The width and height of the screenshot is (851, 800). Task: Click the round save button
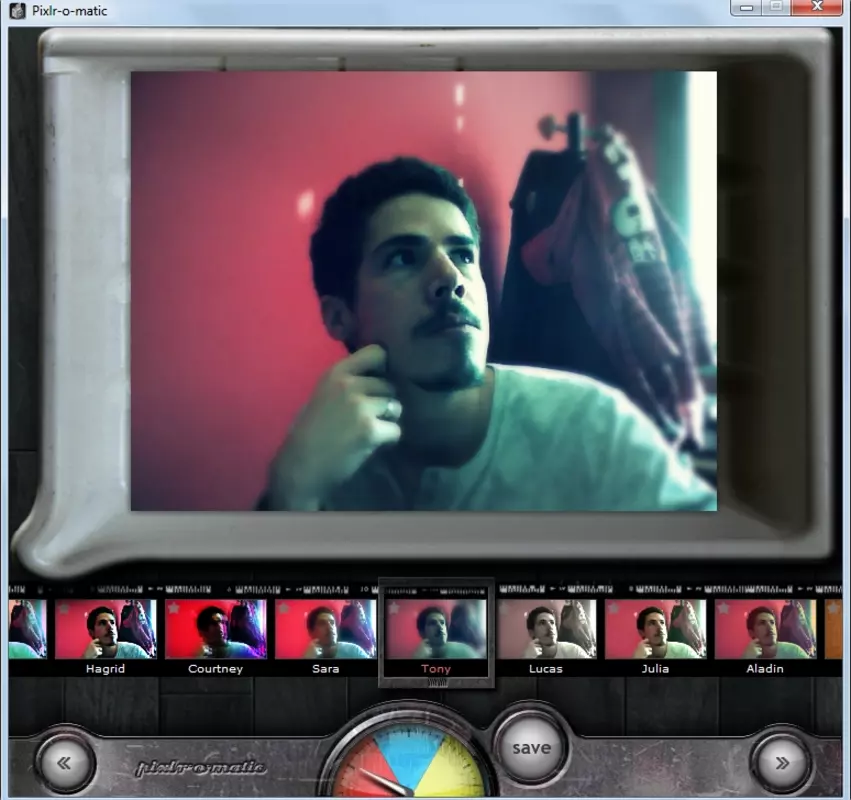[531, 748]
